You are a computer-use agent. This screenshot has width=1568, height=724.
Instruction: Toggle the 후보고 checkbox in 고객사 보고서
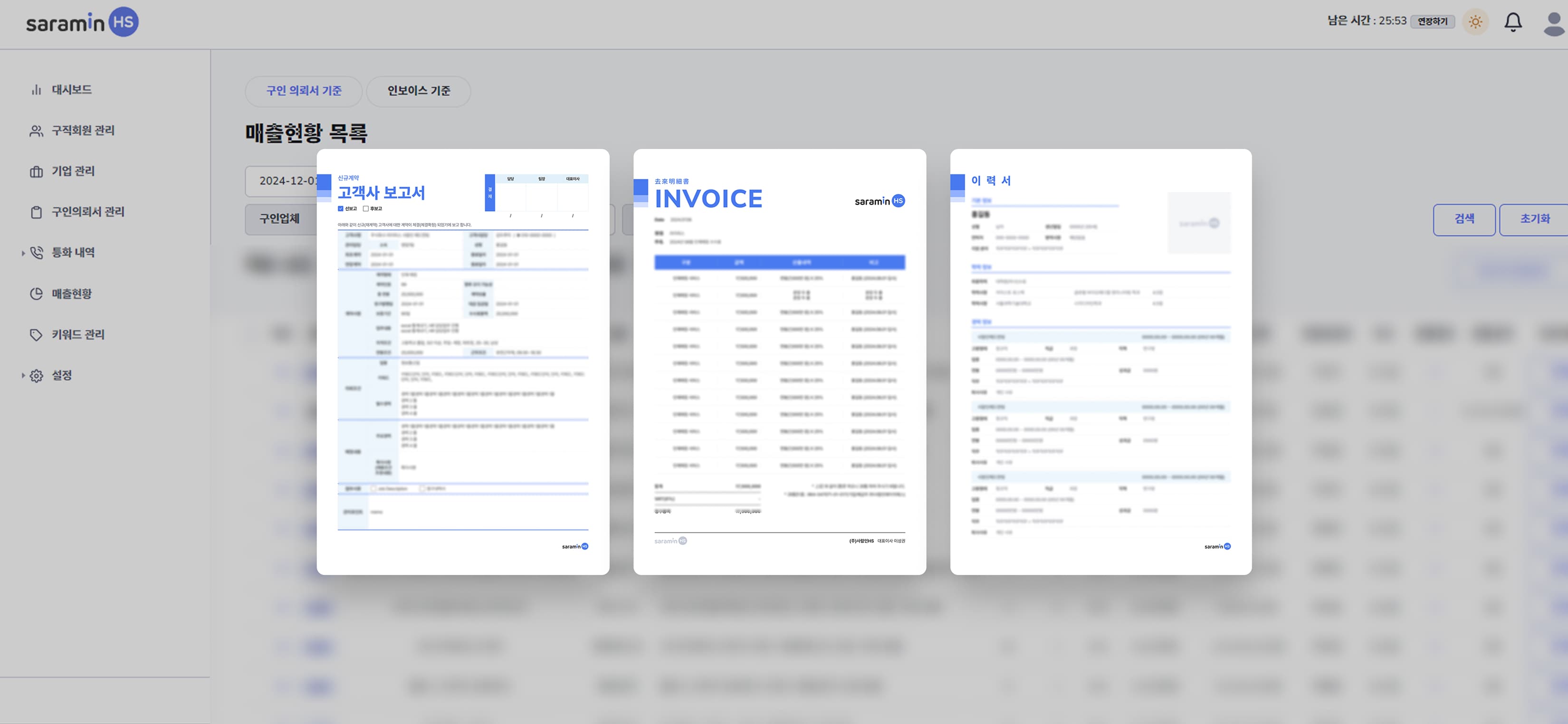tap(366, 209)
